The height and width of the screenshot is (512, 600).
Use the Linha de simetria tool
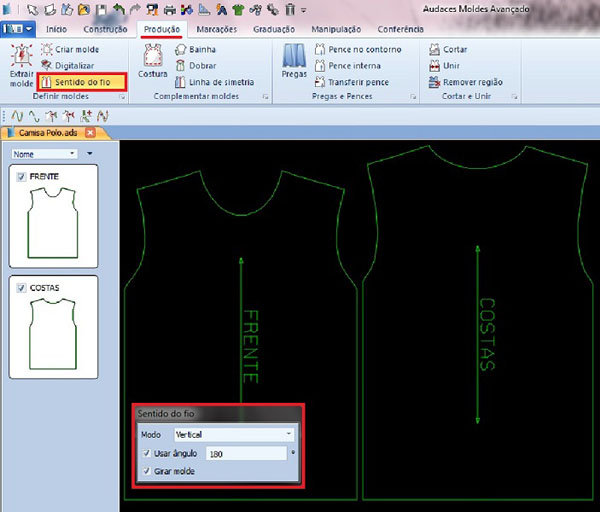pyautogui.click(x=214, y=82)
